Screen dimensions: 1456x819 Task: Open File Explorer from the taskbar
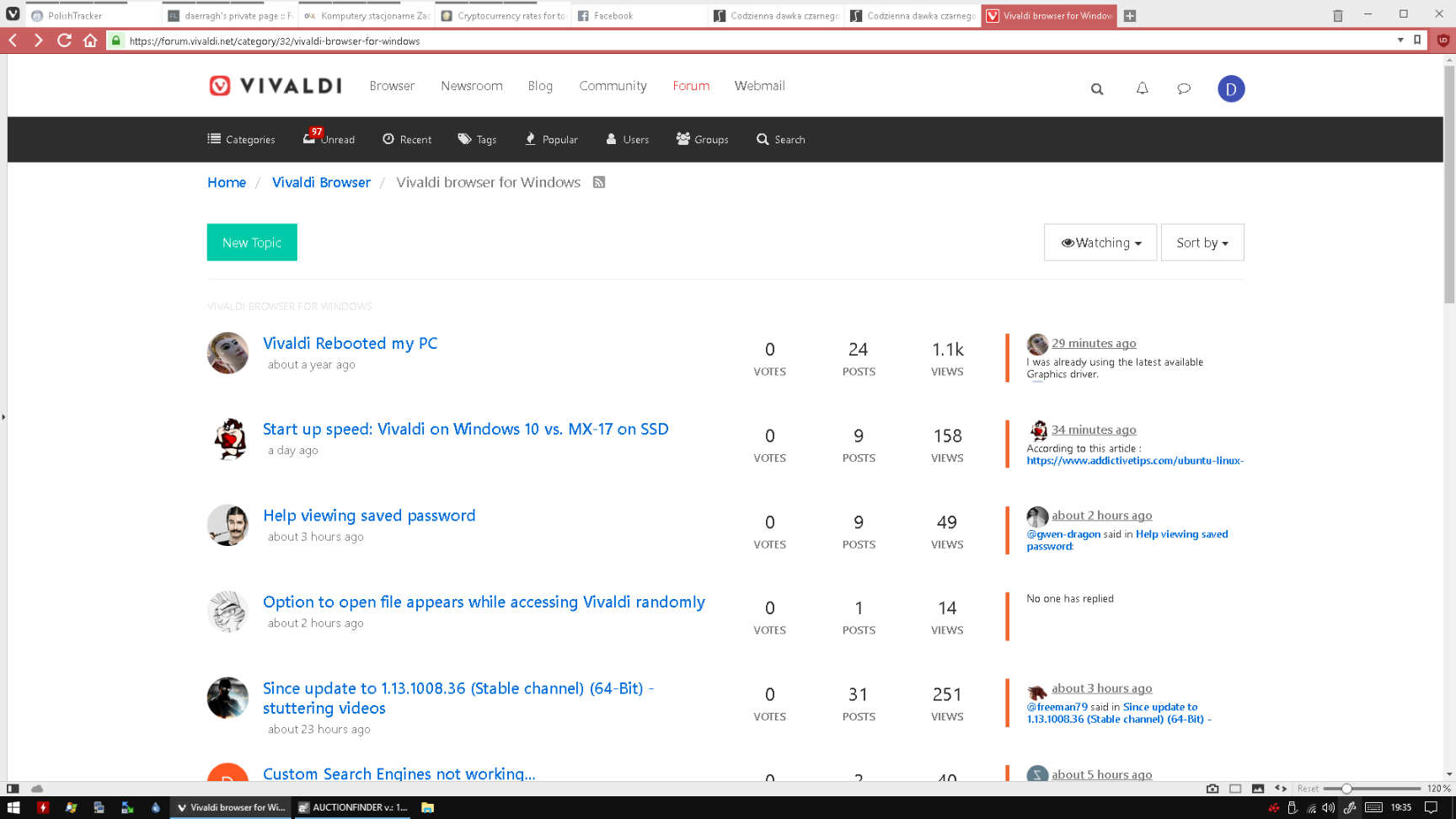pos(428,807)
